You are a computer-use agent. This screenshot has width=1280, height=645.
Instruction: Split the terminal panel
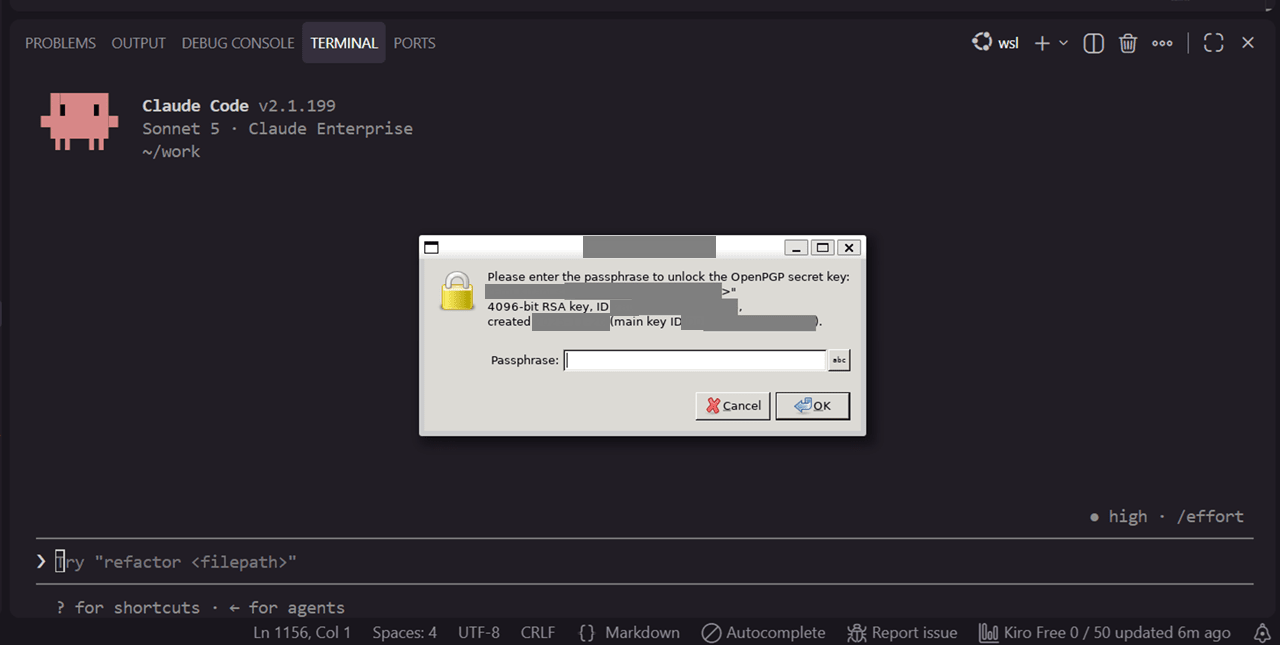click(x=1094, y=43)
